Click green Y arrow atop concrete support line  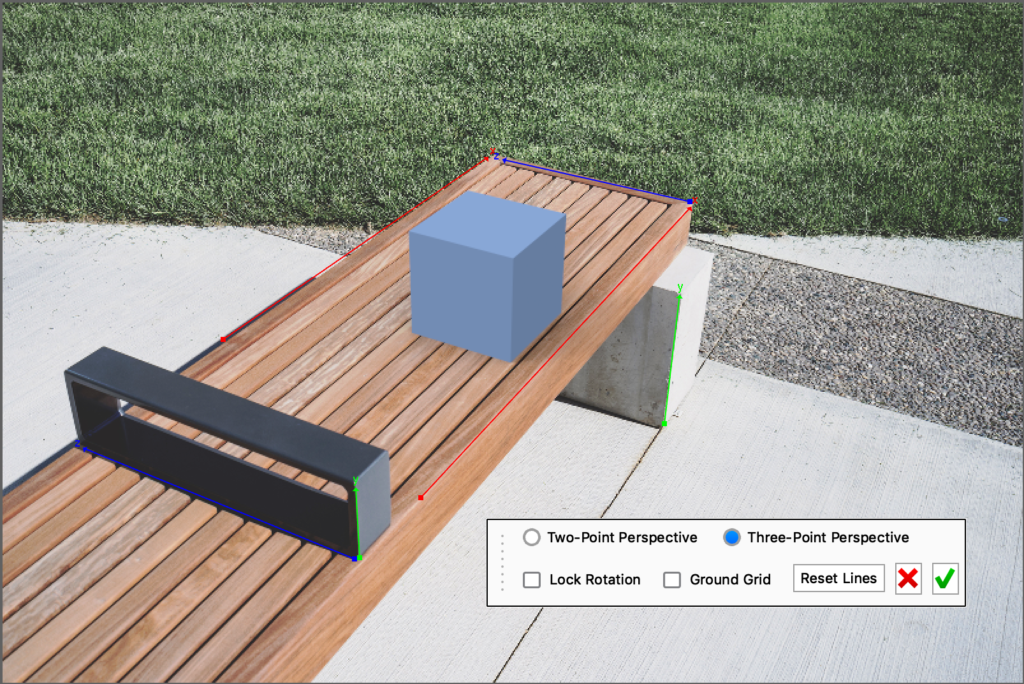tap(680, 289)
